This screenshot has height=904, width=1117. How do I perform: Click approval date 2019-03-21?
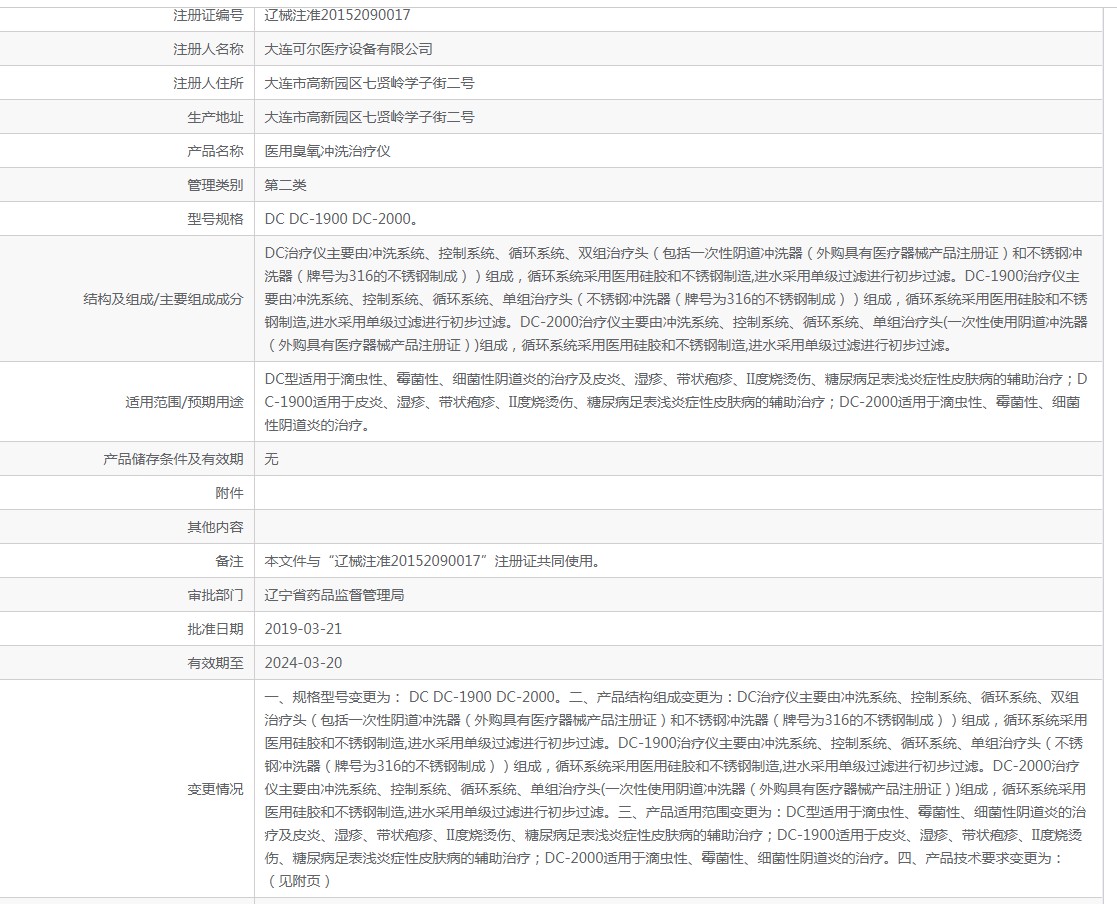[303, 629]
